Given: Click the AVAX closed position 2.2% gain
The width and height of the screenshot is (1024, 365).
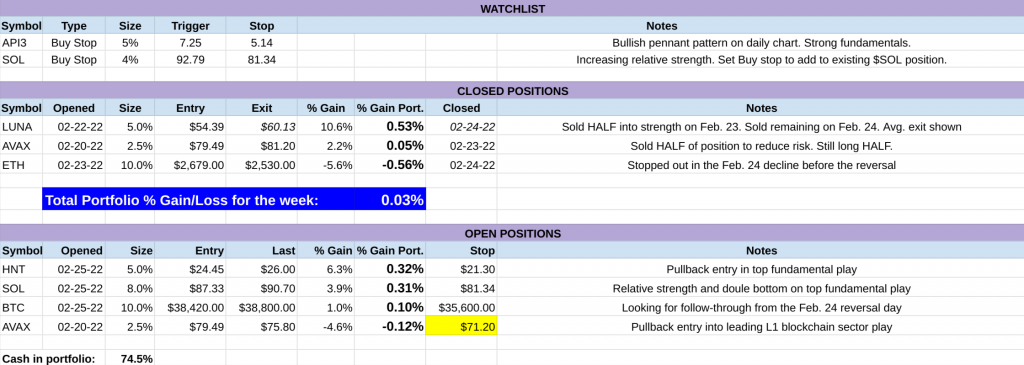Looking at the screenshot, I should pyautogui.click(x=326, y=146).
